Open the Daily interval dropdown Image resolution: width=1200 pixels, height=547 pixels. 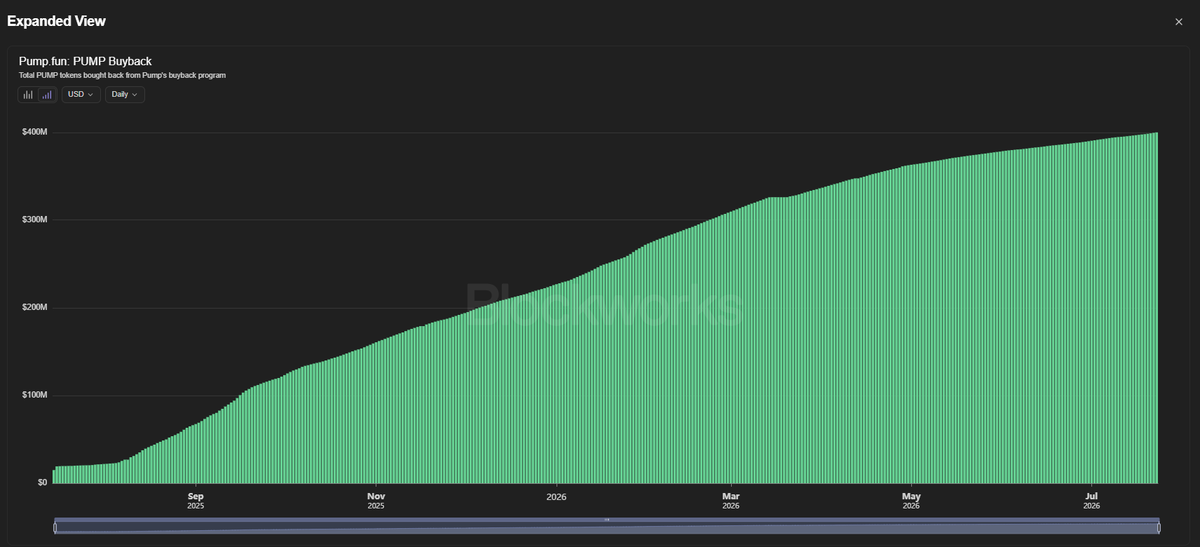point(125,95)
